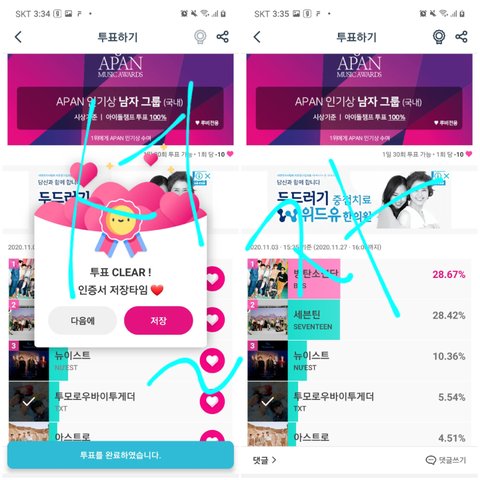The width and height of the screenshot is (480, 480).
Task: Tap the back arrow on right screen
Action: point(257,37)
